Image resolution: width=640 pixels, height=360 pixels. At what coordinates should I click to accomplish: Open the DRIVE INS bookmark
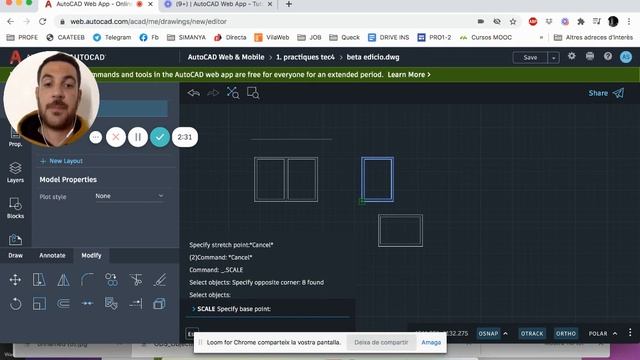(x=389, y=37)
